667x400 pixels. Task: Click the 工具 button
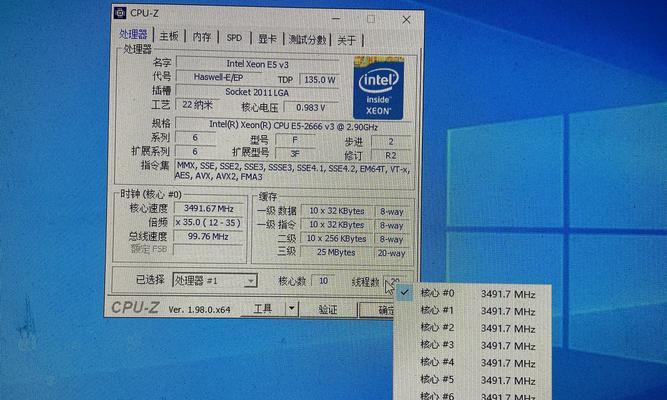click(263, 308)
